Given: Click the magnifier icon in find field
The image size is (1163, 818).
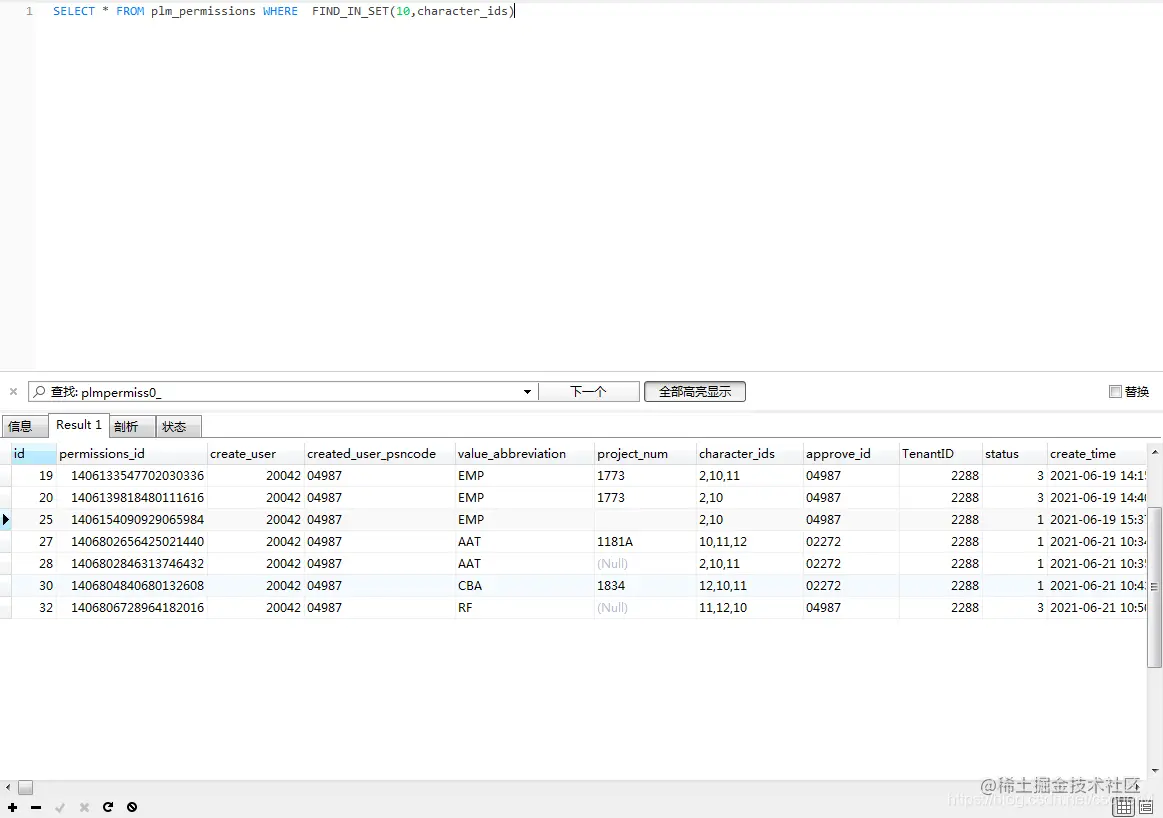Looking at the screenshot, I should (39, 392).
